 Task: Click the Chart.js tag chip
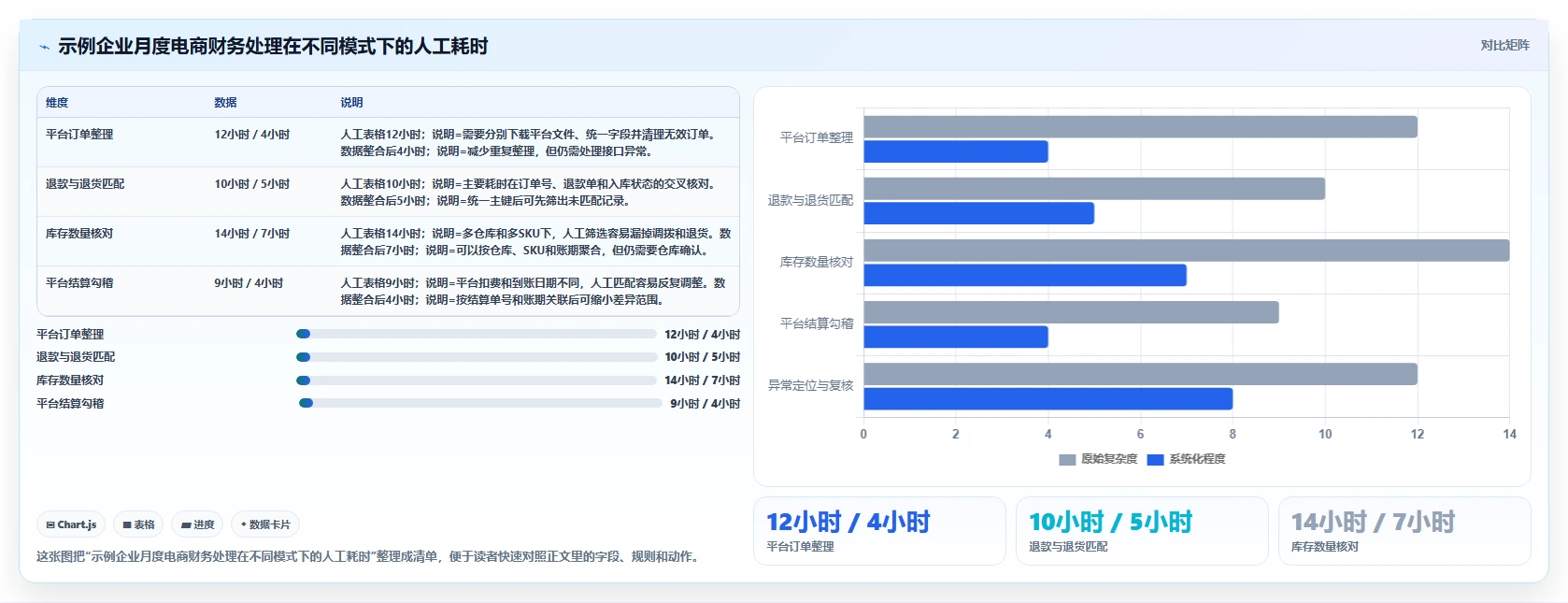click(x=72, y=524)
